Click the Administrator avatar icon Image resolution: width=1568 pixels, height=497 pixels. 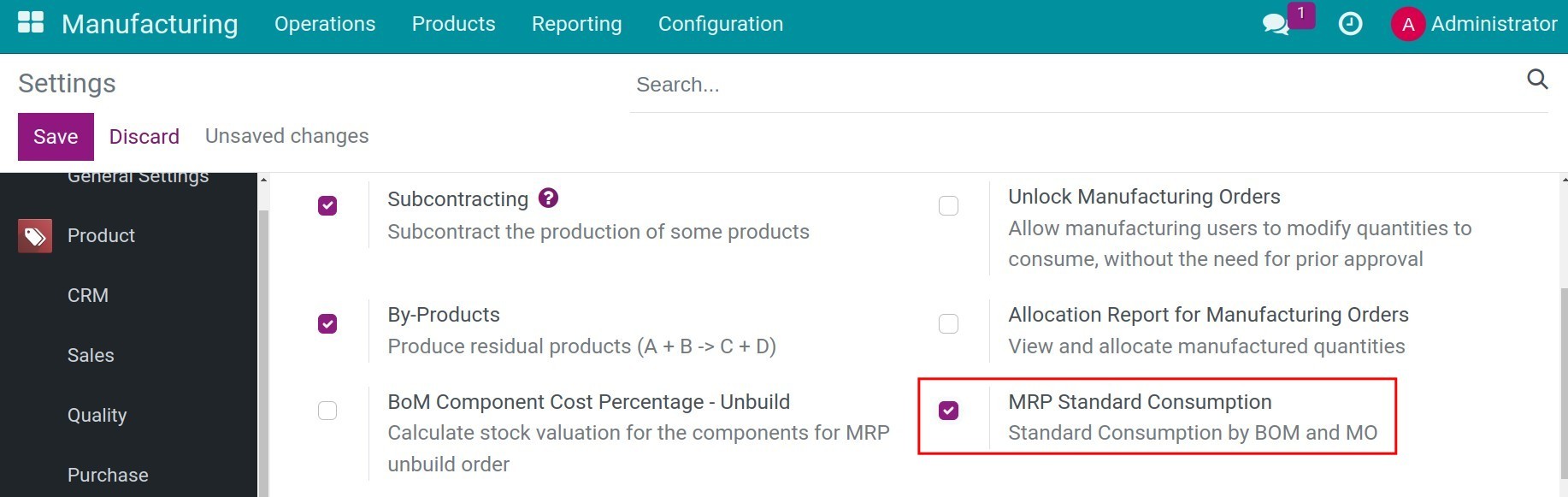tap(1407, 24)
